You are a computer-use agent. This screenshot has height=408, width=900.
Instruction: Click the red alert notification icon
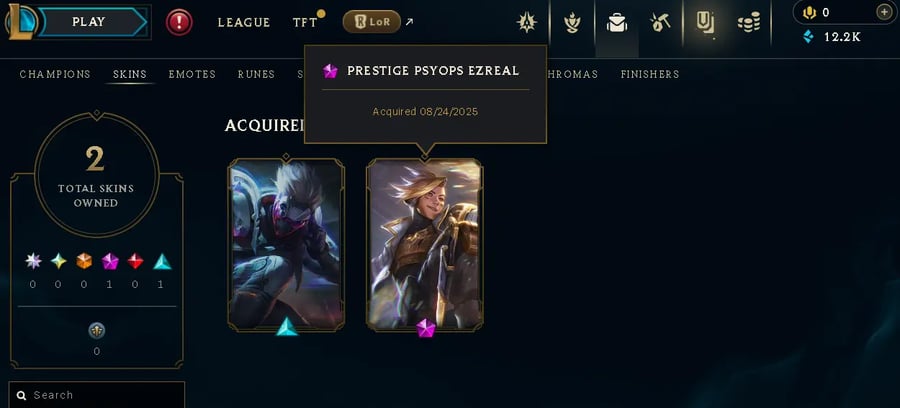coord(179,22)
